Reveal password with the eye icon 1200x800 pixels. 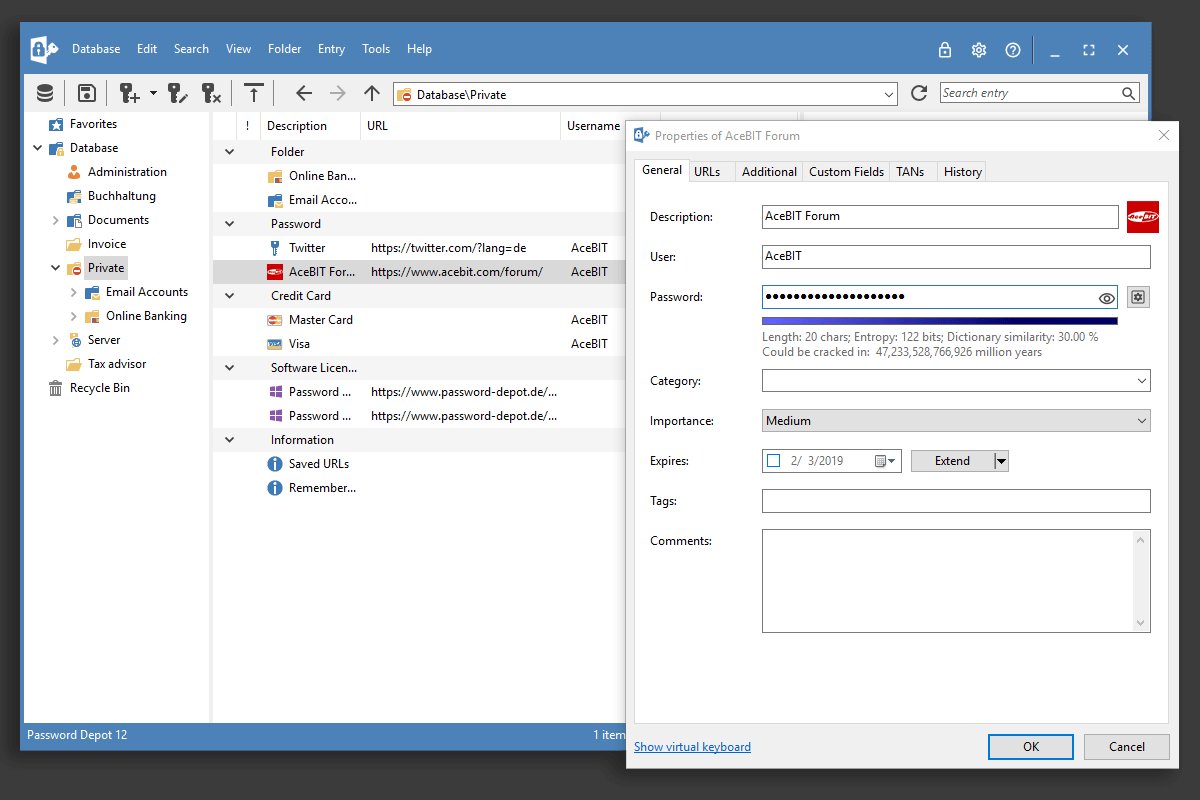click(1106, 297)
